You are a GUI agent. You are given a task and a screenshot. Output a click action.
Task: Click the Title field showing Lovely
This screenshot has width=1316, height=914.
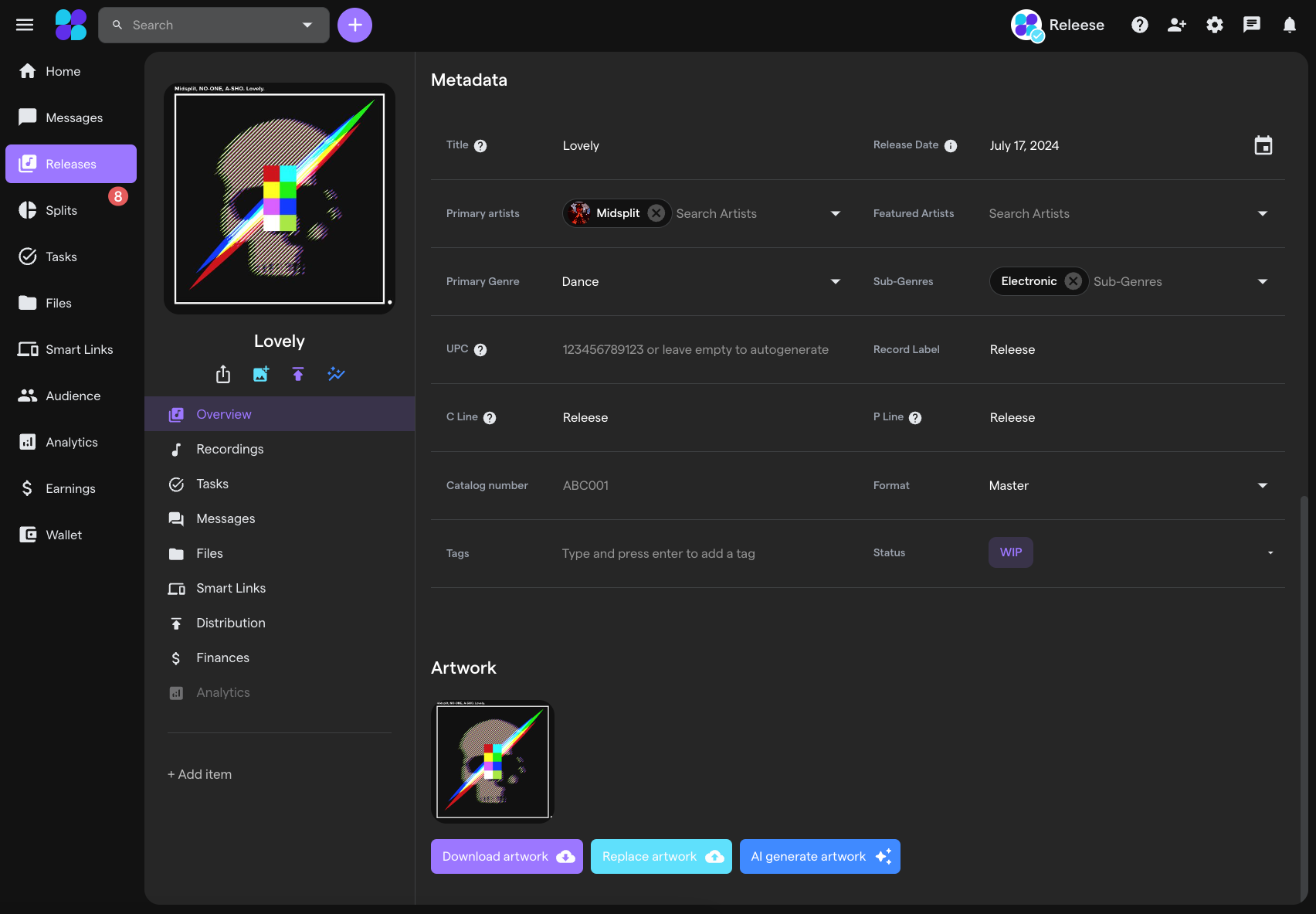pyautogui.click(x=701, y=145)
